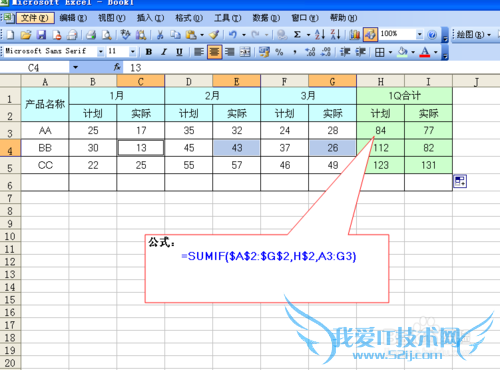The height and width of the screenshot is (370, 500).
Task: Open the 100% zoom dropdown
Action: (420, 34)
